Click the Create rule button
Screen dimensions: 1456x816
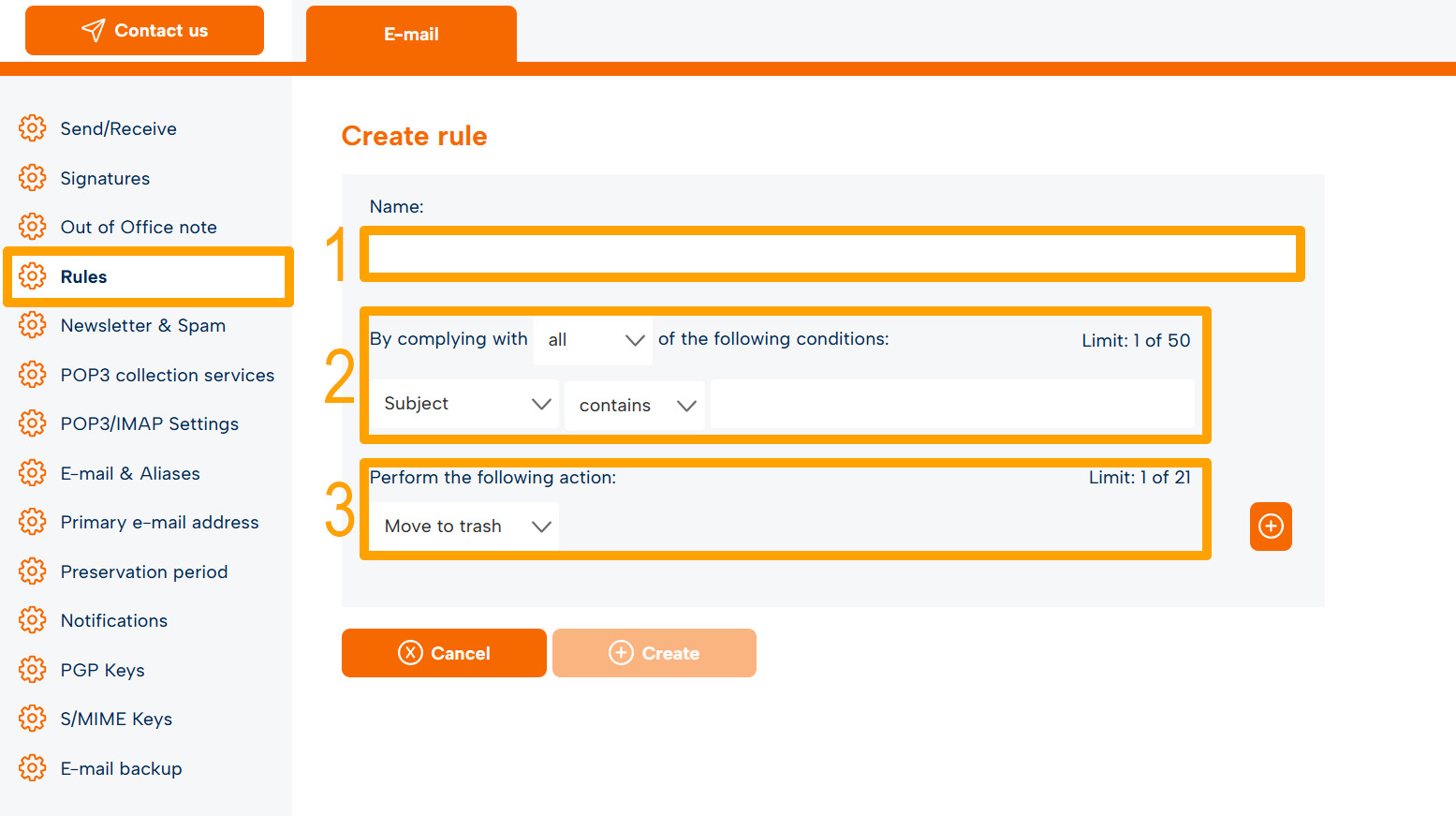[x=654, y=653]
